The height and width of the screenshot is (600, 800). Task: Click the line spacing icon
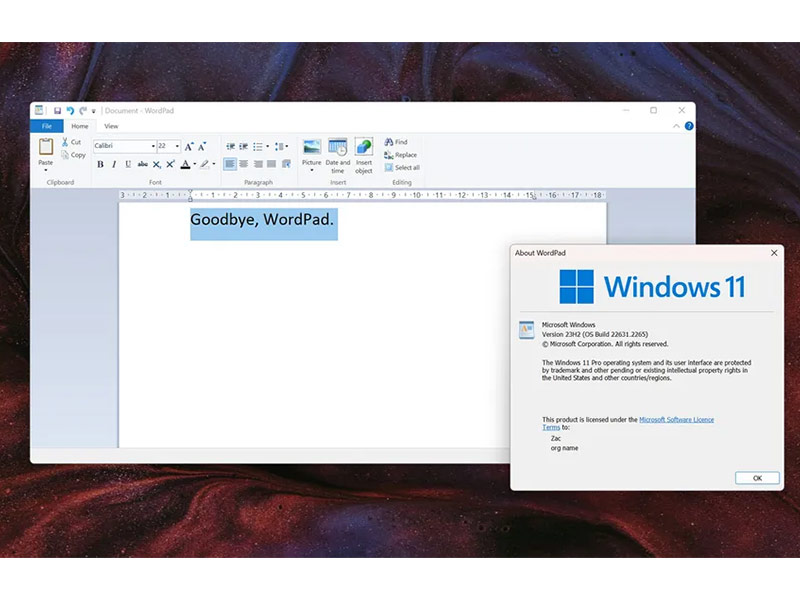click(x=279, y=146)
